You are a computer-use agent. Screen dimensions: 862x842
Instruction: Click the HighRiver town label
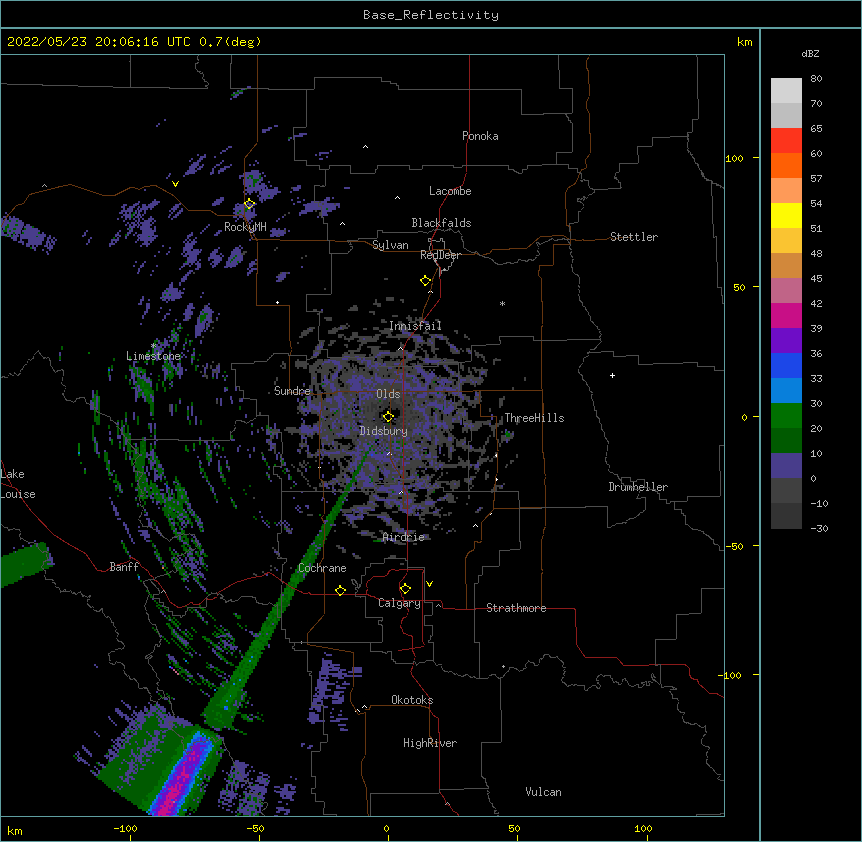point(430,743)
